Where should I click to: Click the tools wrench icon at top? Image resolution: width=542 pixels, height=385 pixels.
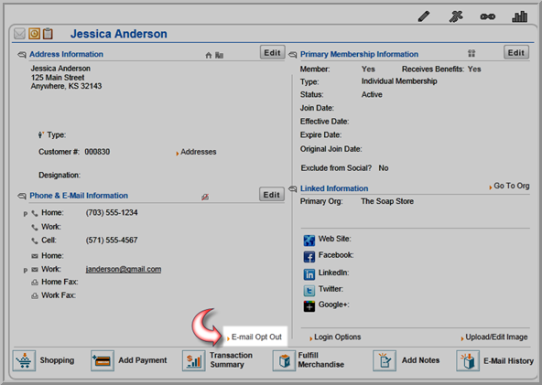click(x=456, y=16)
